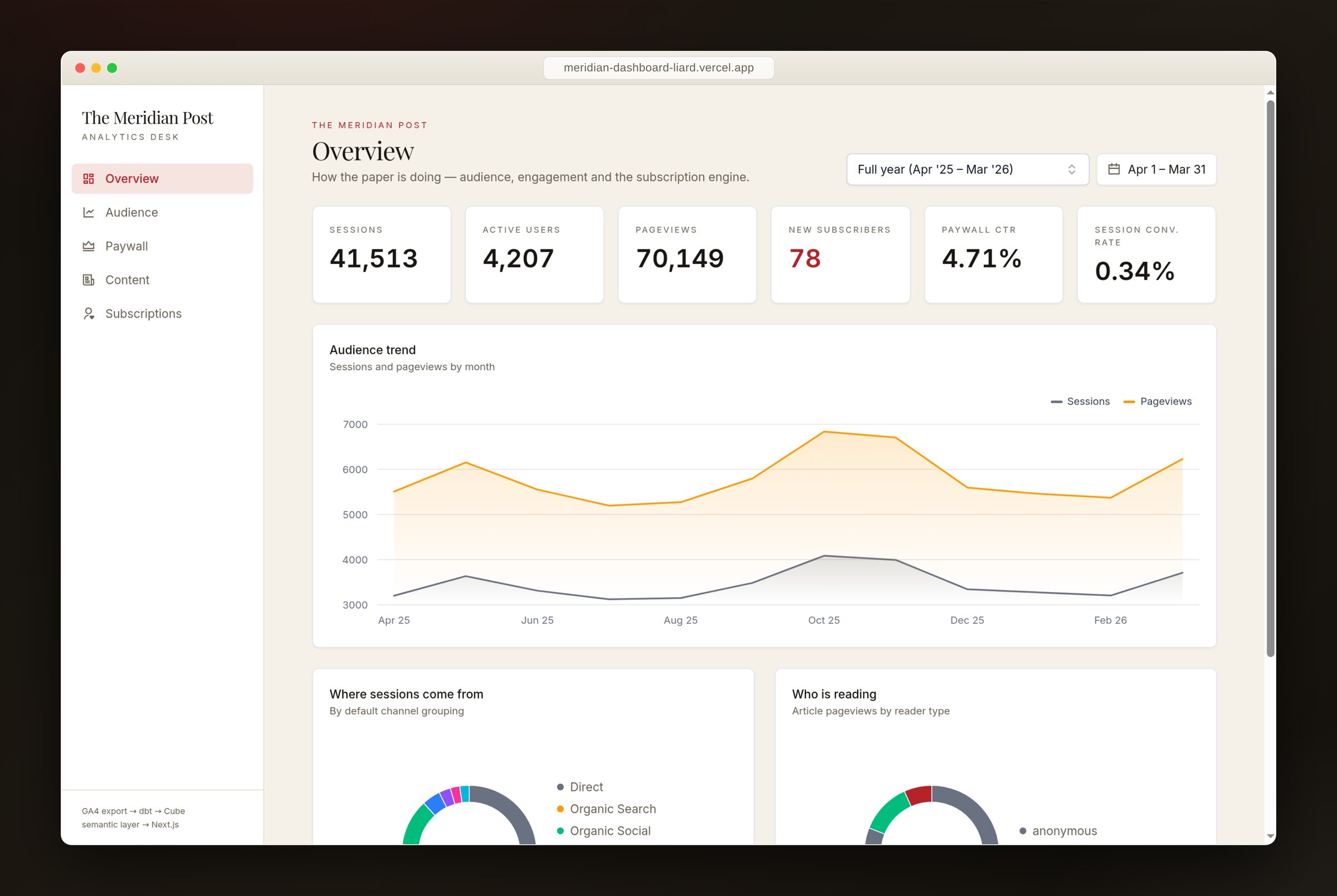Open the Subscriptions section
The image size is (1337, 896).
tap(162, 314)
